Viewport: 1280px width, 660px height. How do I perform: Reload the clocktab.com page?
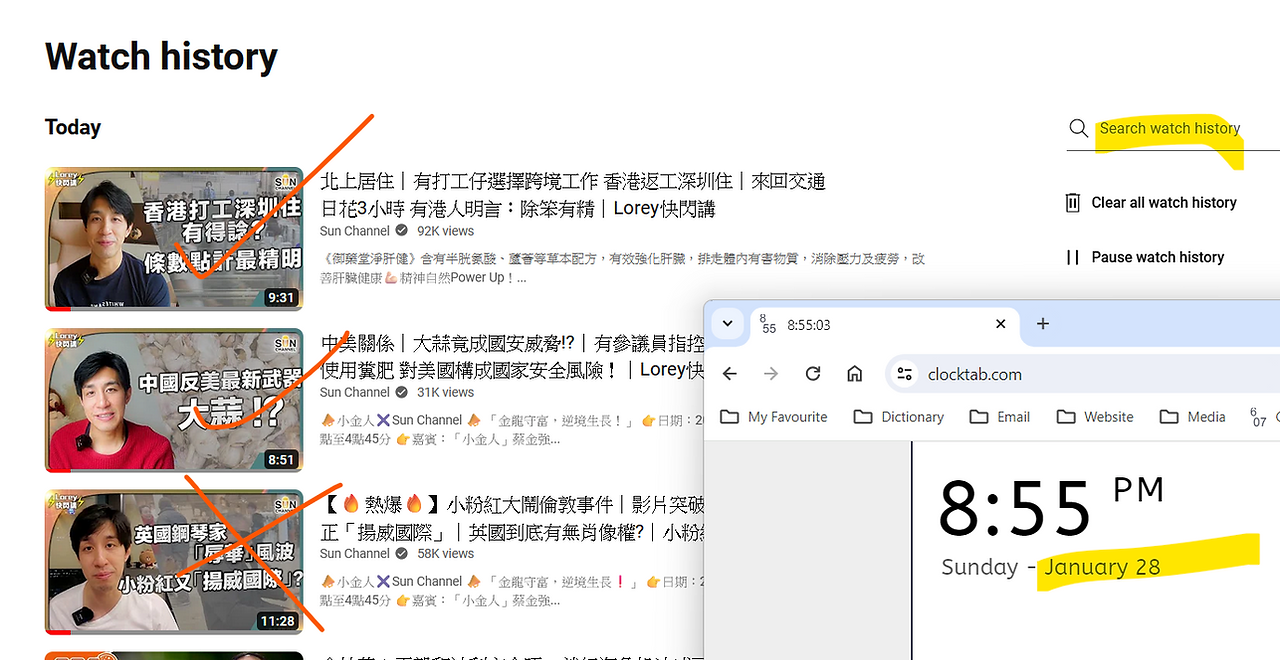(813, 374)
